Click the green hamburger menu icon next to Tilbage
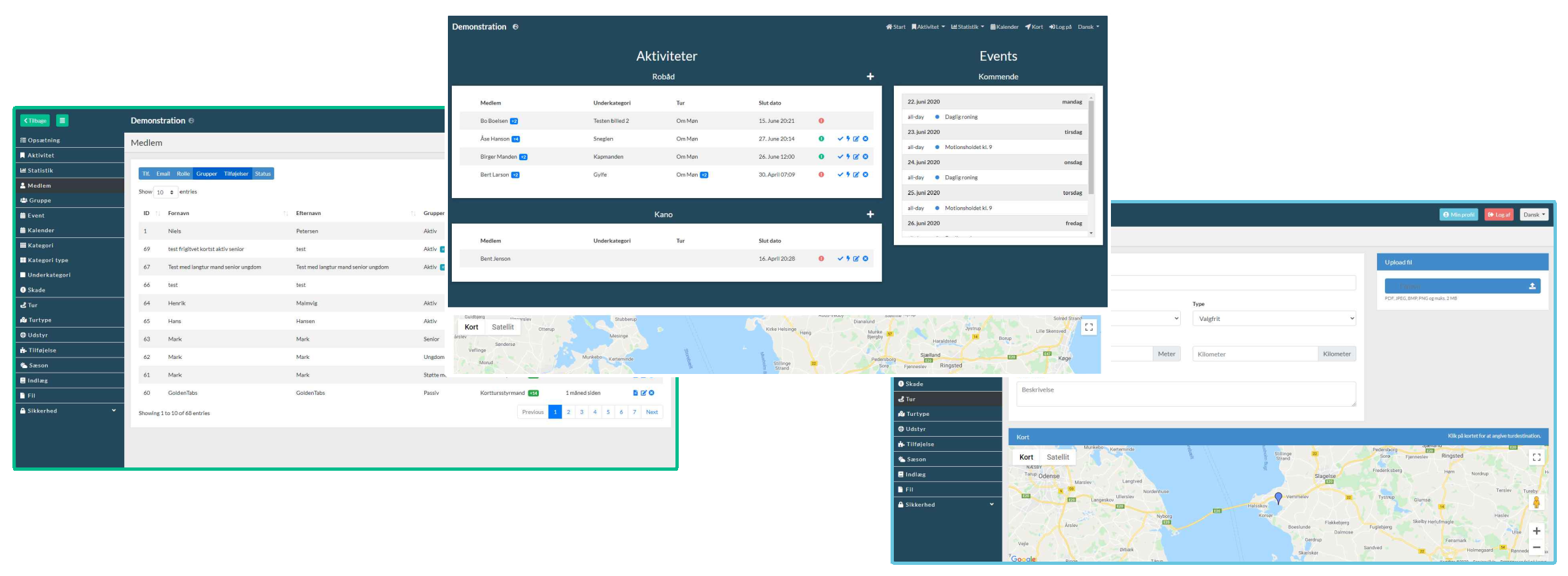The image size is (1568, 576). pos(62,120)
